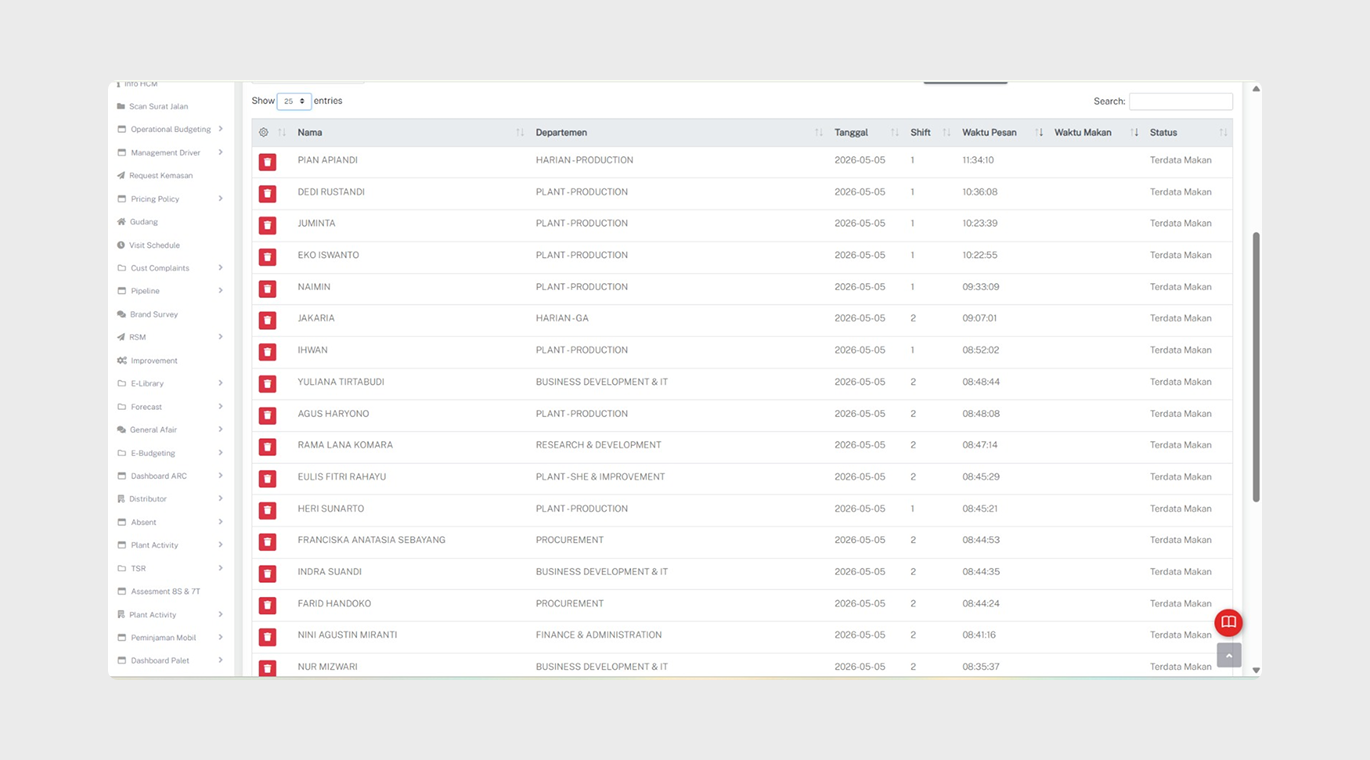The height and width of the screenshot is (760, 1370).
Task: Sort by Waktu Pesan column
Action: (1002, 132)
